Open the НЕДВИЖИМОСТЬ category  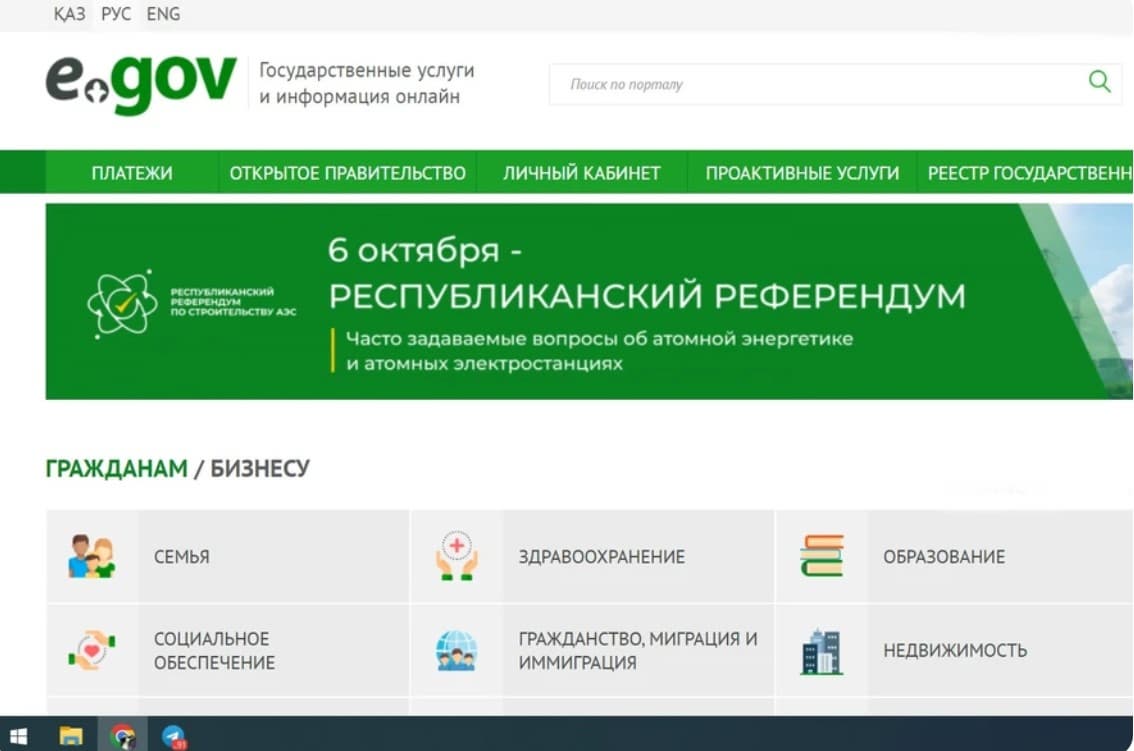954,650
